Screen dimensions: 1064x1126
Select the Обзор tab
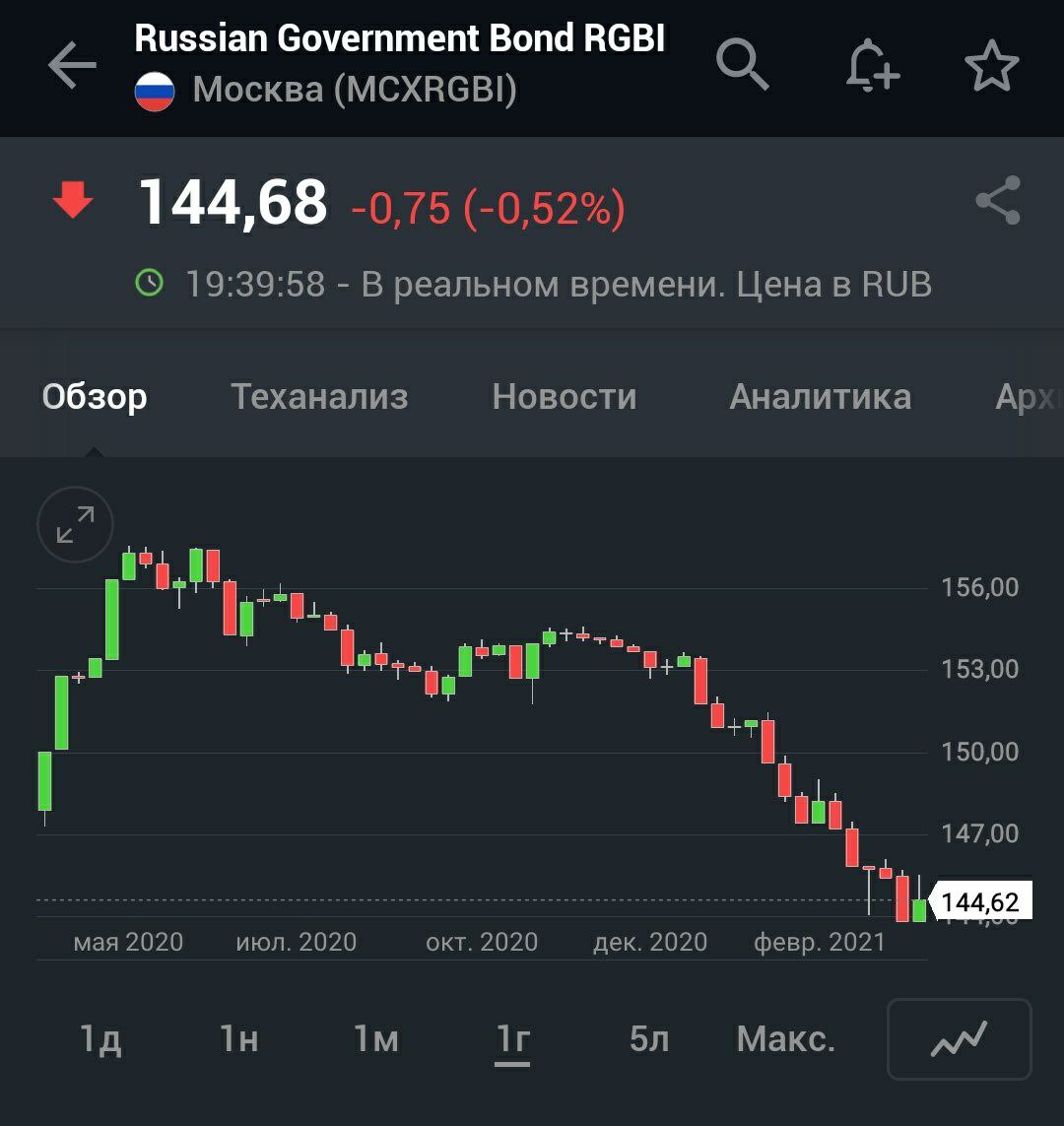[95, 396]
